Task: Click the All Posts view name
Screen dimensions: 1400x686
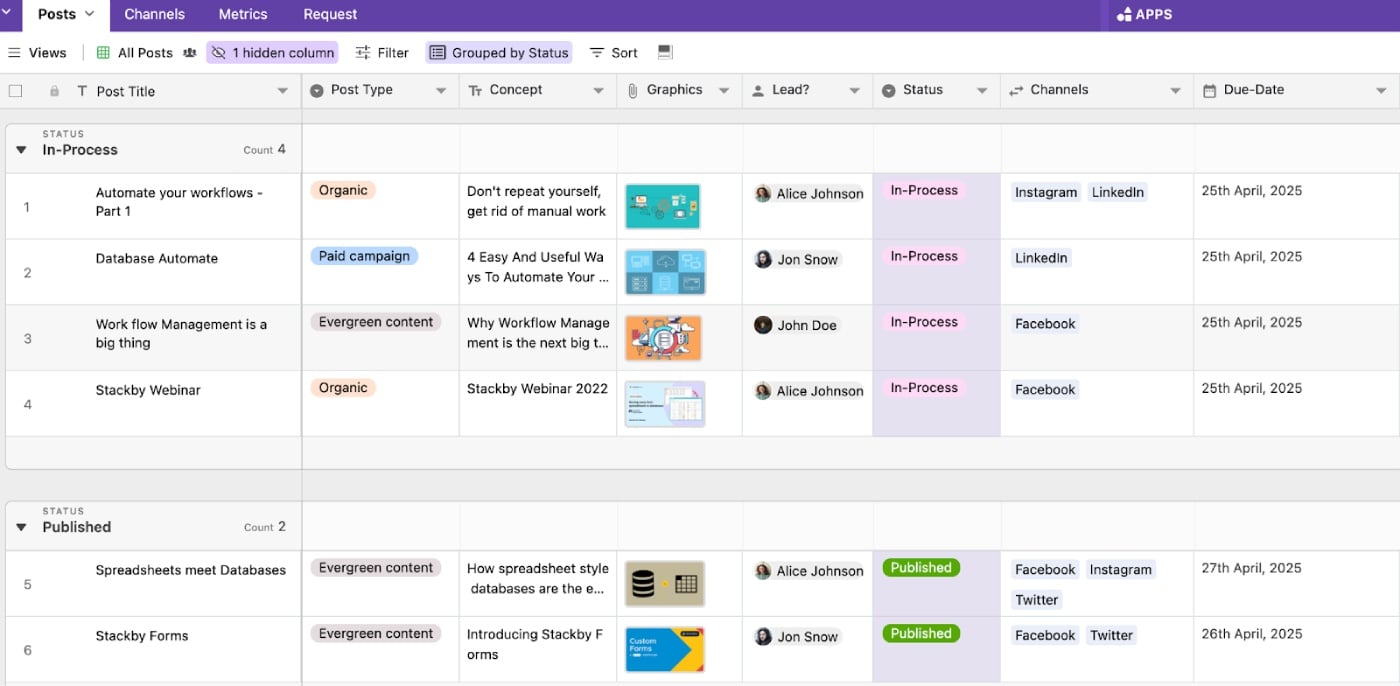Action: click(145, 53)
